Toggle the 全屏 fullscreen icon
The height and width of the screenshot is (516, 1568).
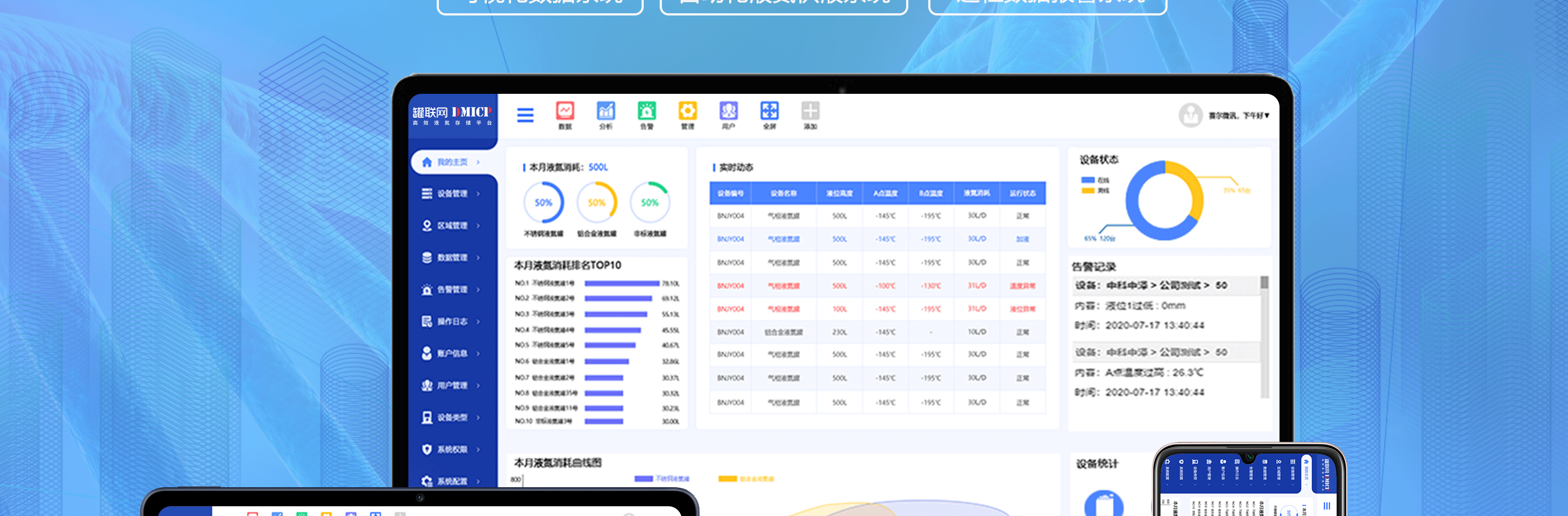coord(769,111)
